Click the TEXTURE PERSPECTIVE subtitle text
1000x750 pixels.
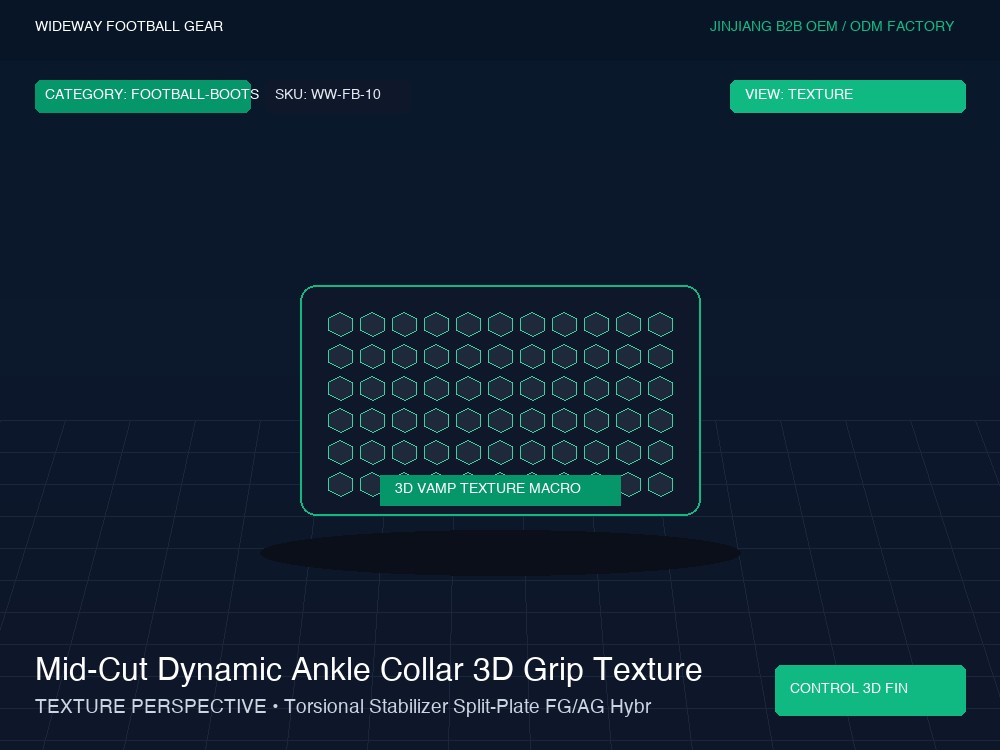(151, 707)
